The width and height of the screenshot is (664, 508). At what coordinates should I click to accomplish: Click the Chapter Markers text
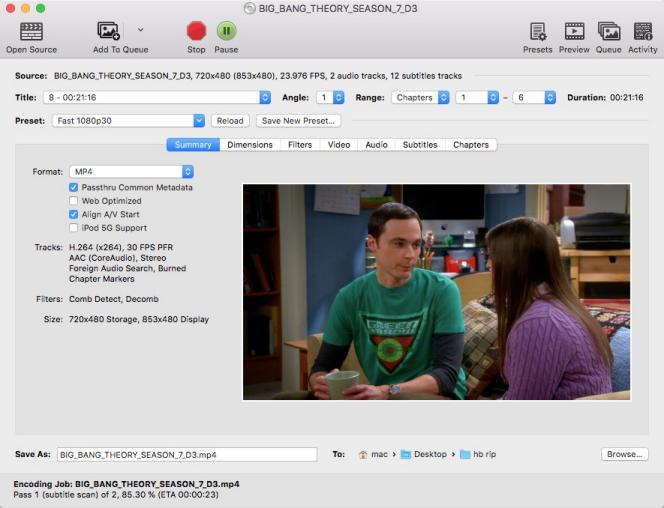tap(102, 279)
